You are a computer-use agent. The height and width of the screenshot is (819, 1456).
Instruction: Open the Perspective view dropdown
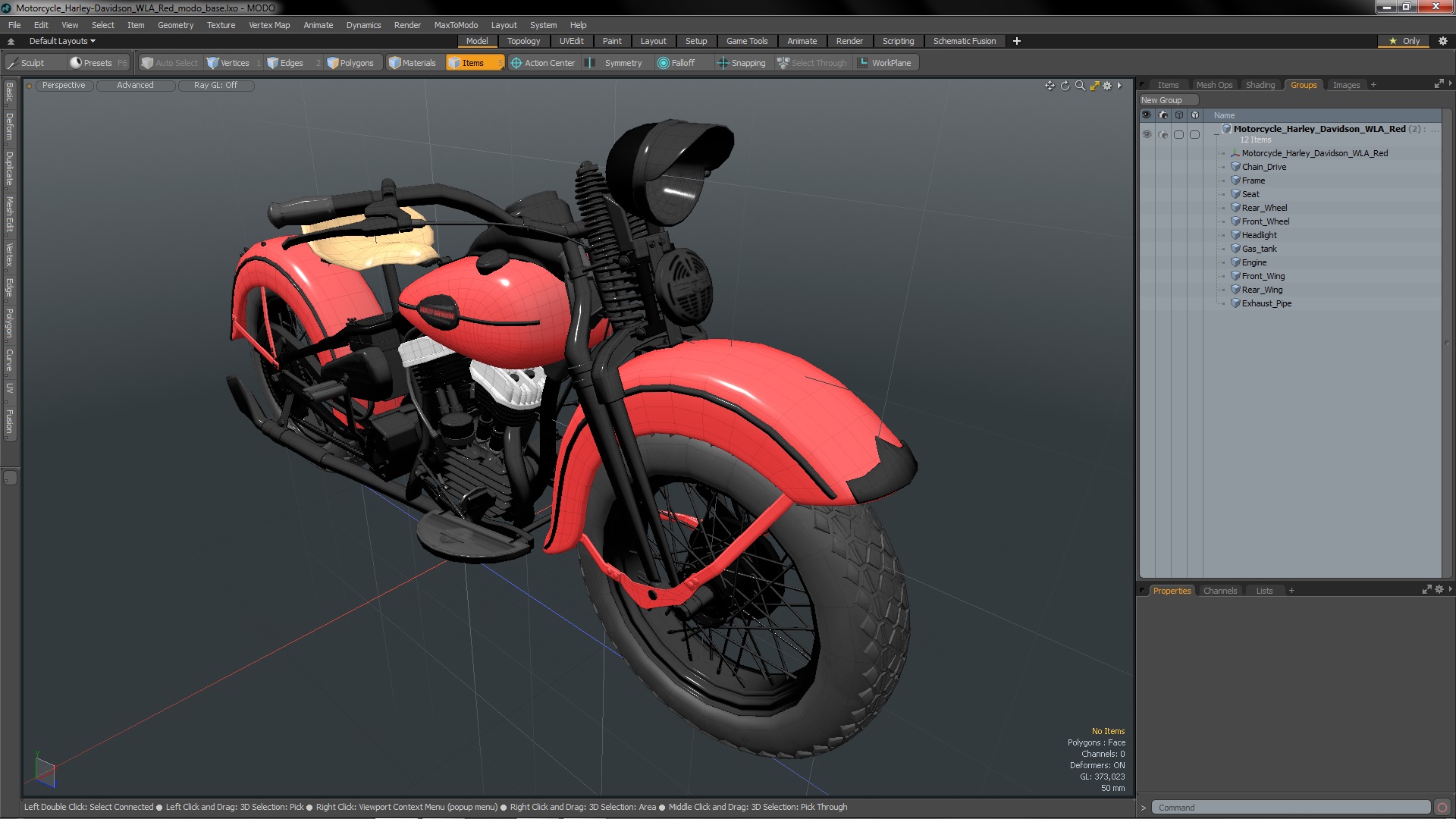64,86
